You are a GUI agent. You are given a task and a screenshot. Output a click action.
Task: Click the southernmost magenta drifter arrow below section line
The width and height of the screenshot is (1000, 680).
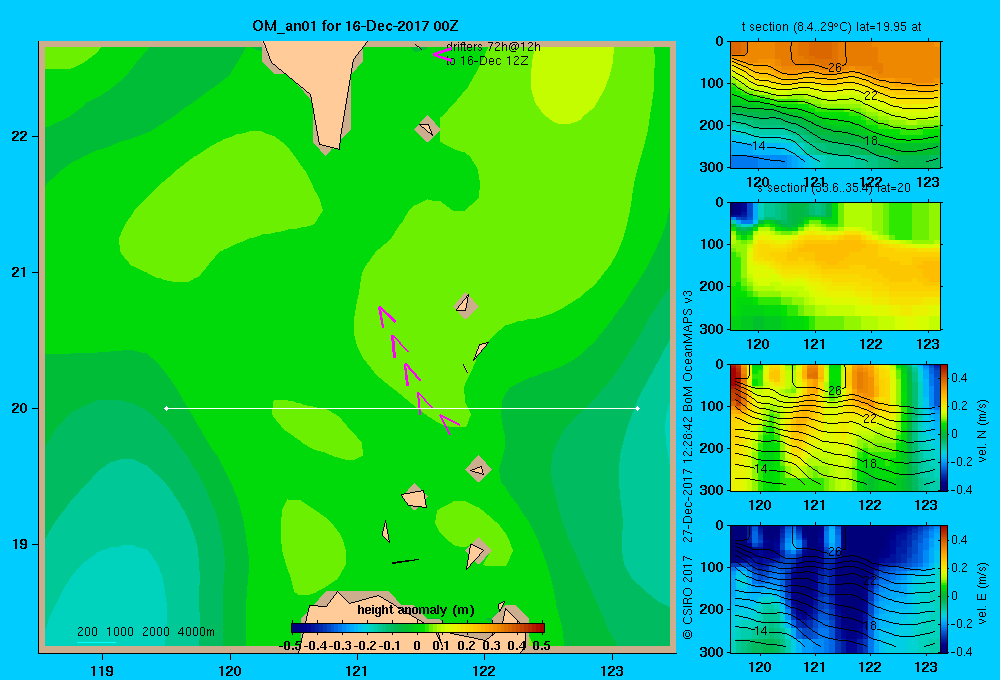(449, 423)
